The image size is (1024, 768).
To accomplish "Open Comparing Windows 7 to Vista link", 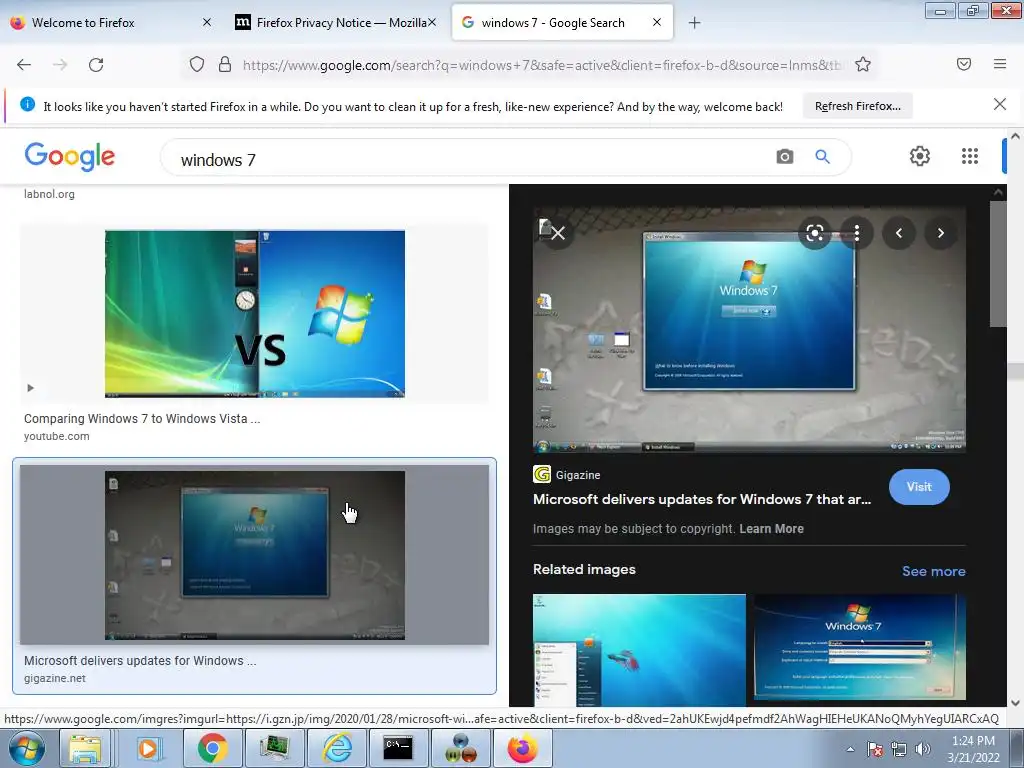I will click(x=142, y=419).
